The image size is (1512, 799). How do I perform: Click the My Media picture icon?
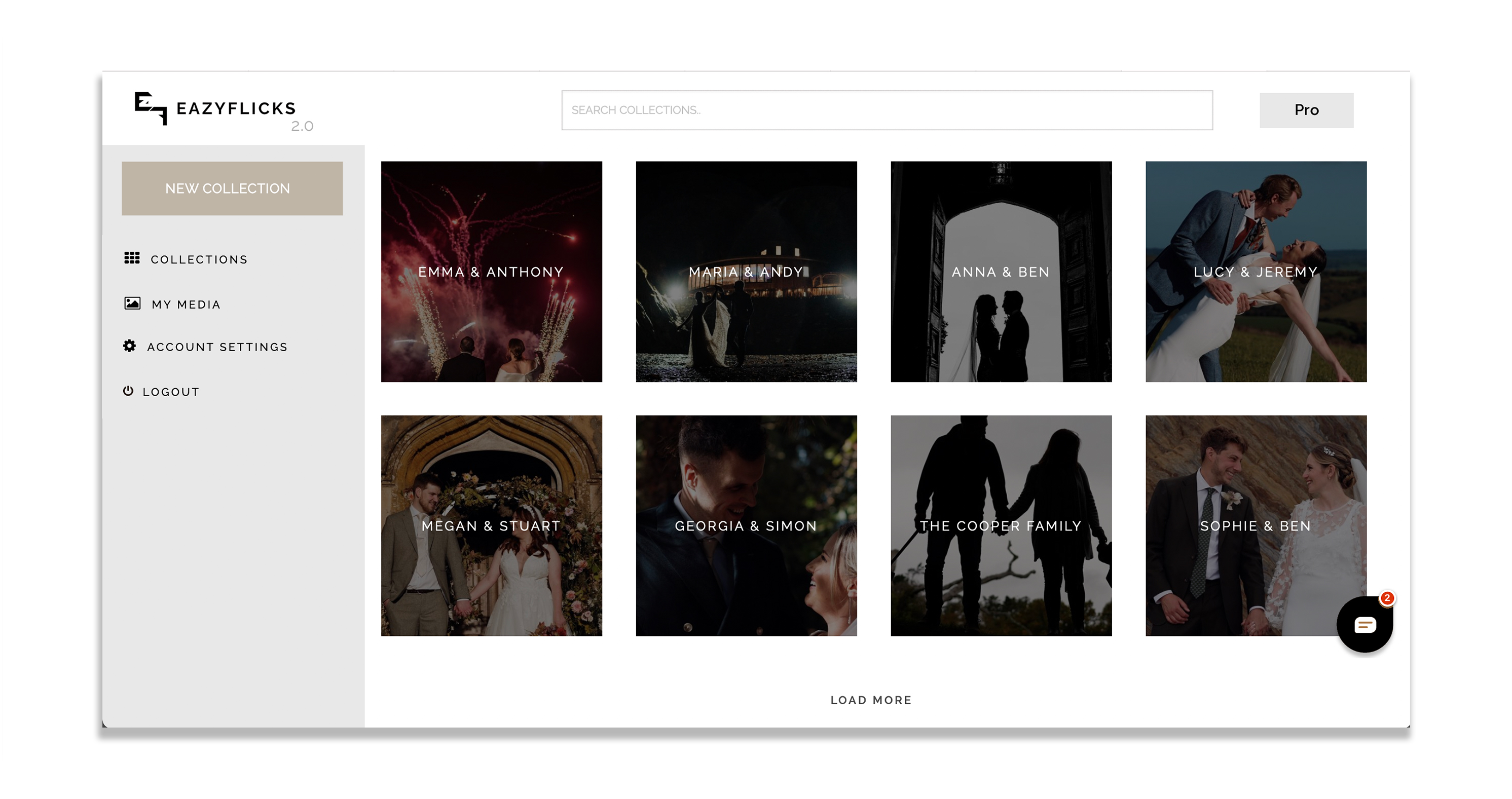coord(133,303)
